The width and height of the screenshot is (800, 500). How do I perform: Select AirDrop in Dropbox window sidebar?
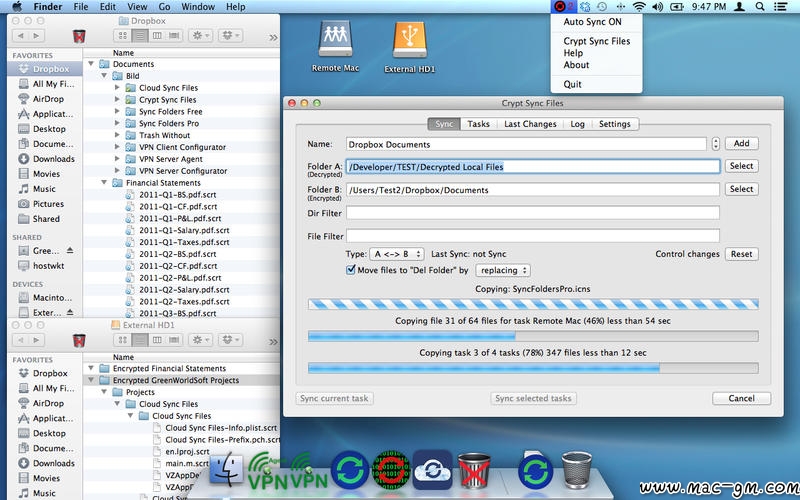tap(46, 99)
